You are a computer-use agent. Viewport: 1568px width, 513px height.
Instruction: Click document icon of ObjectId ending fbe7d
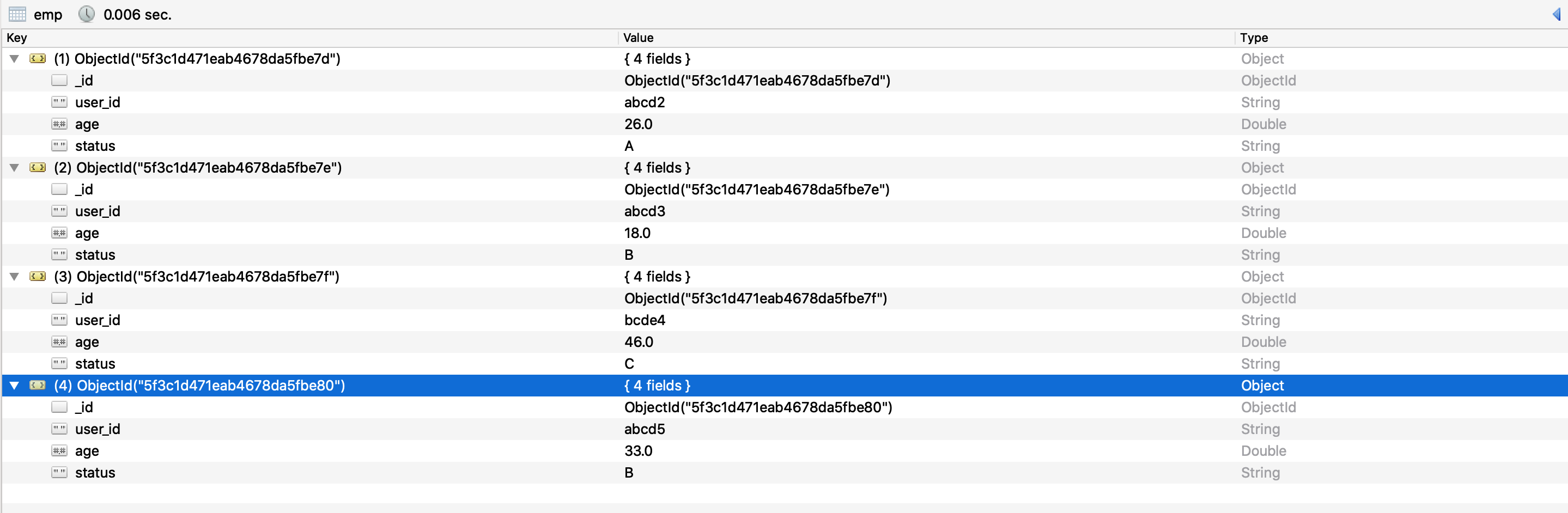point(38,58)
